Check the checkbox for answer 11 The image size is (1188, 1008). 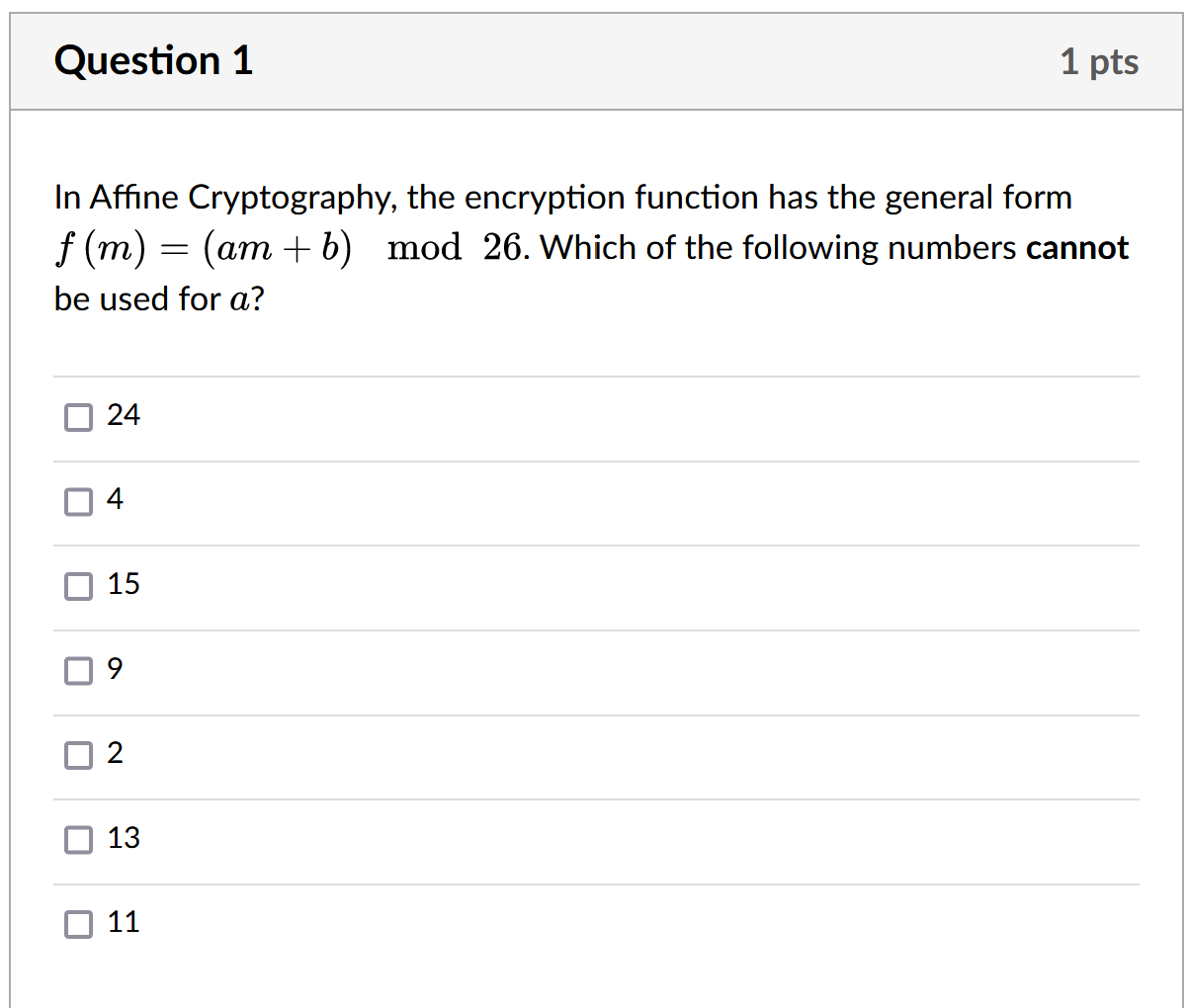click(x=78, y=923)
